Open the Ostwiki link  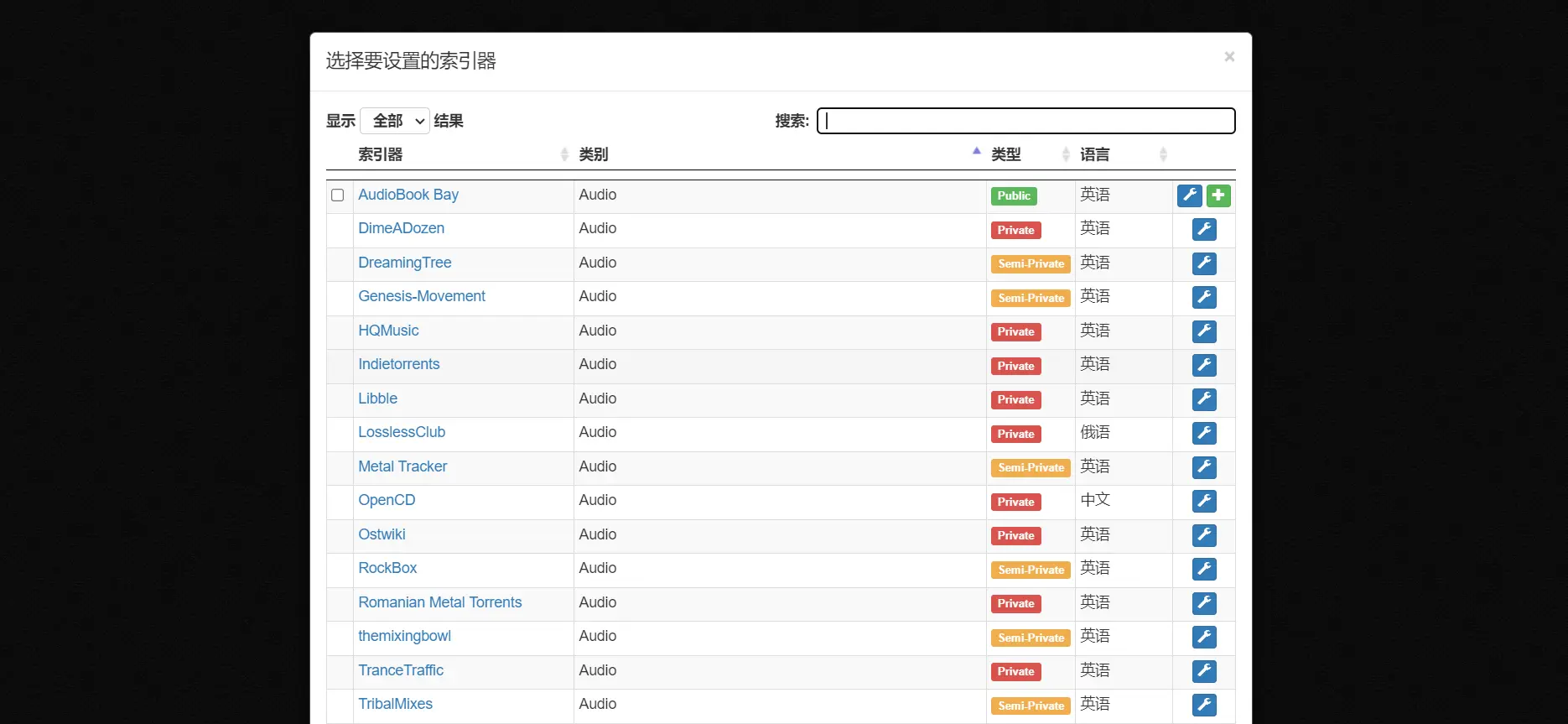pyautogui.click(x=382, y=534)
